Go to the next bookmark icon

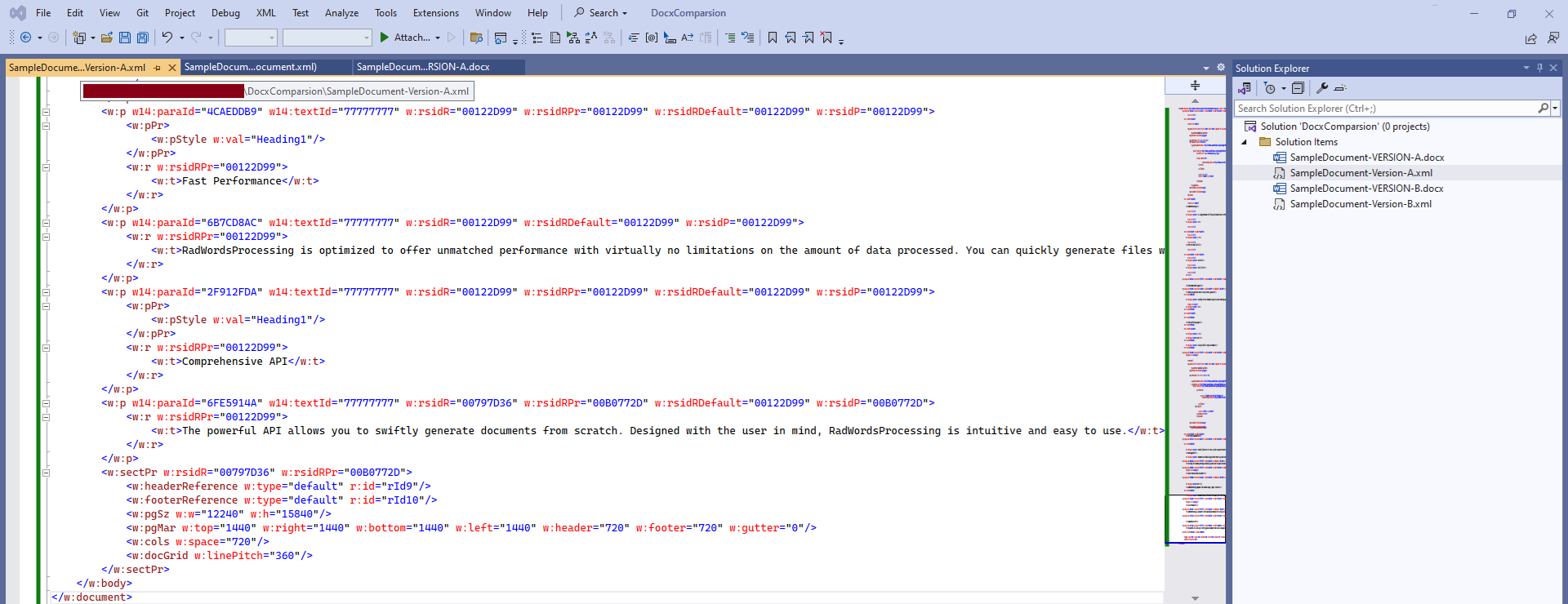coord(808,38)
